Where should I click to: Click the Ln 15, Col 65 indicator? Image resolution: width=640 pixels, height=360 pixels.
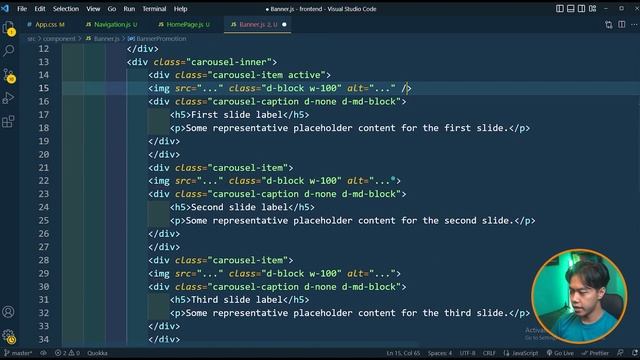tap(403, 353)
